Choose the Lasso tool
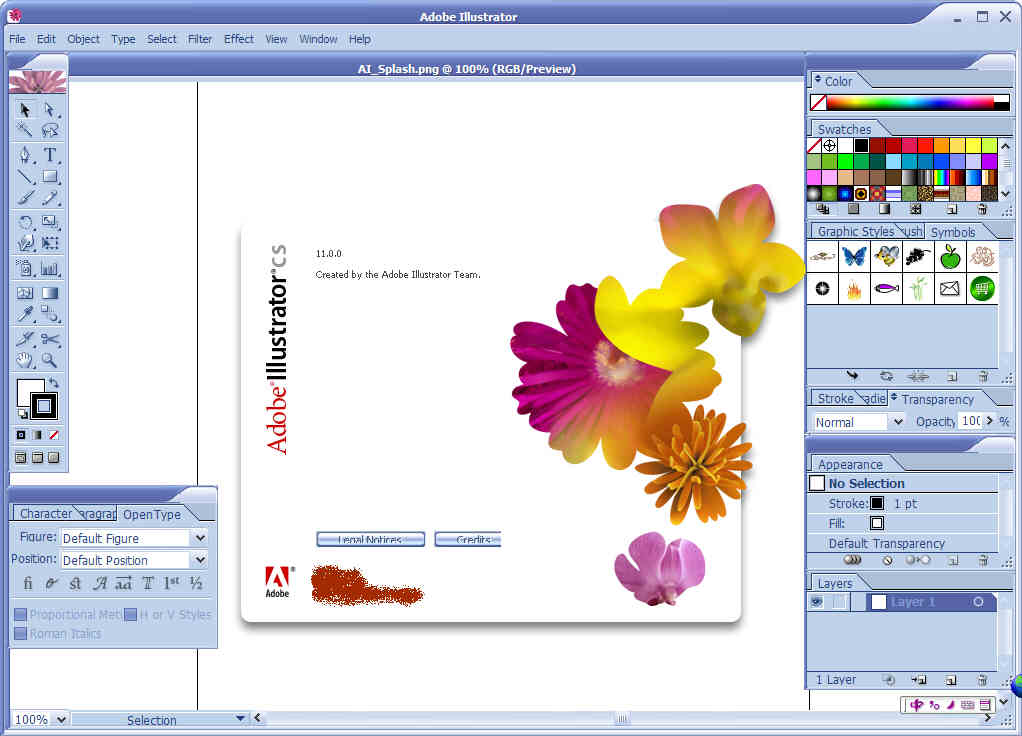 (50, 130)
